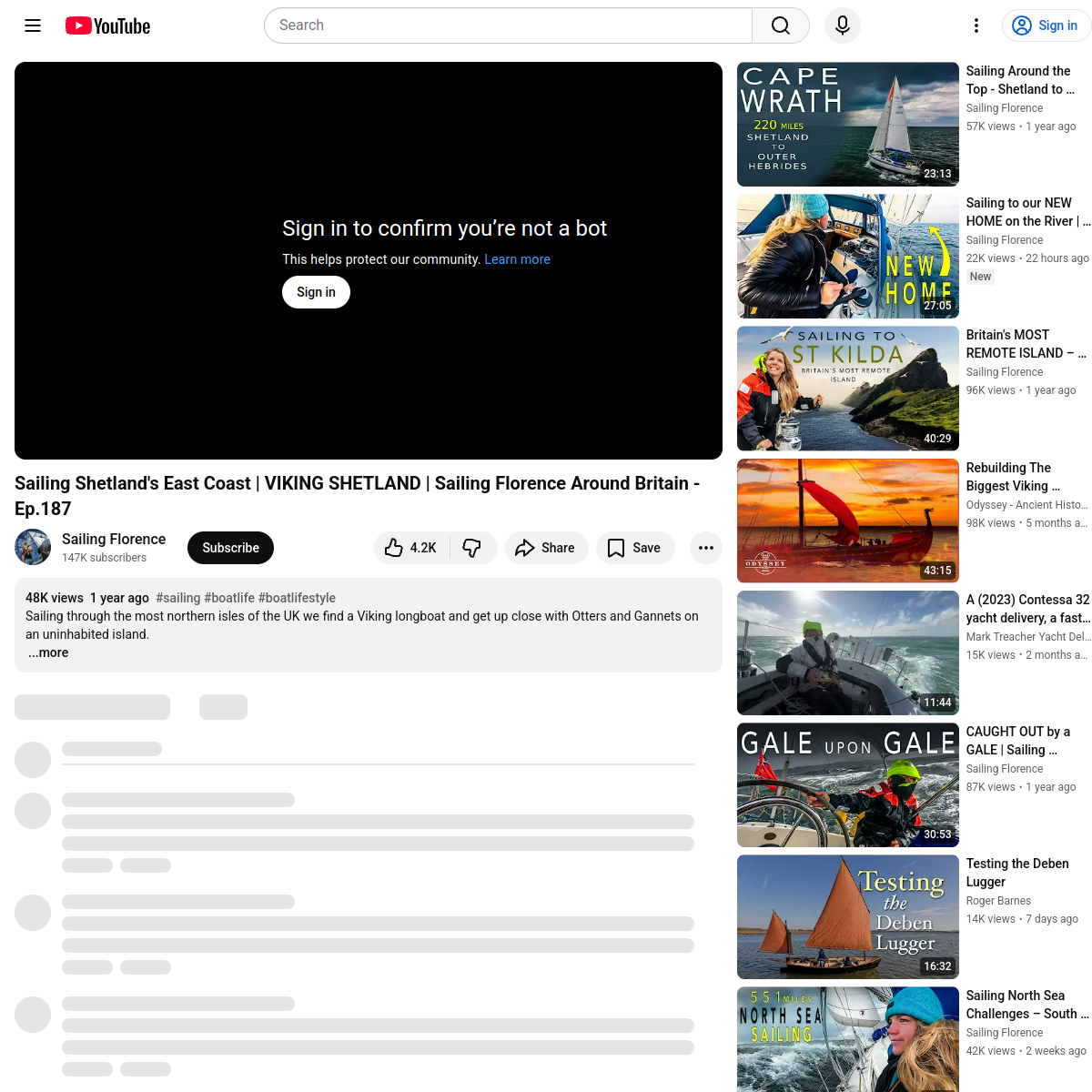This screenshot has height=1092, width=1092.
Task: Like the video with thumbs-up button
Action: 411,548
